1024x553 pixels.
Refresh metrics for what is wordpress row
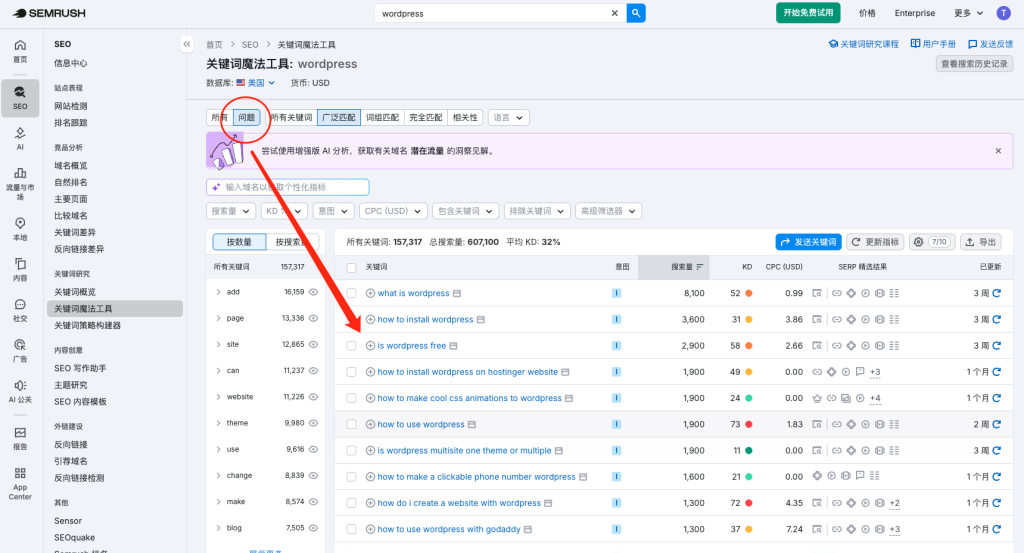(997, 293)
